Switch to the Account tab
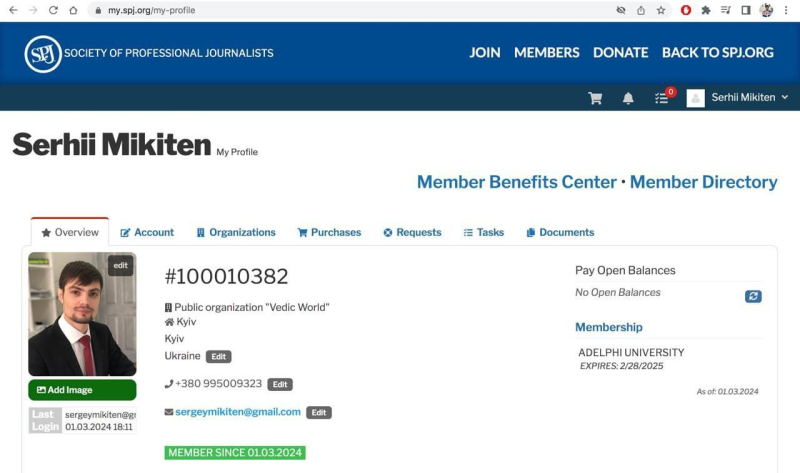This screenshot has height=473, width=800. click(x=147, y=233)
